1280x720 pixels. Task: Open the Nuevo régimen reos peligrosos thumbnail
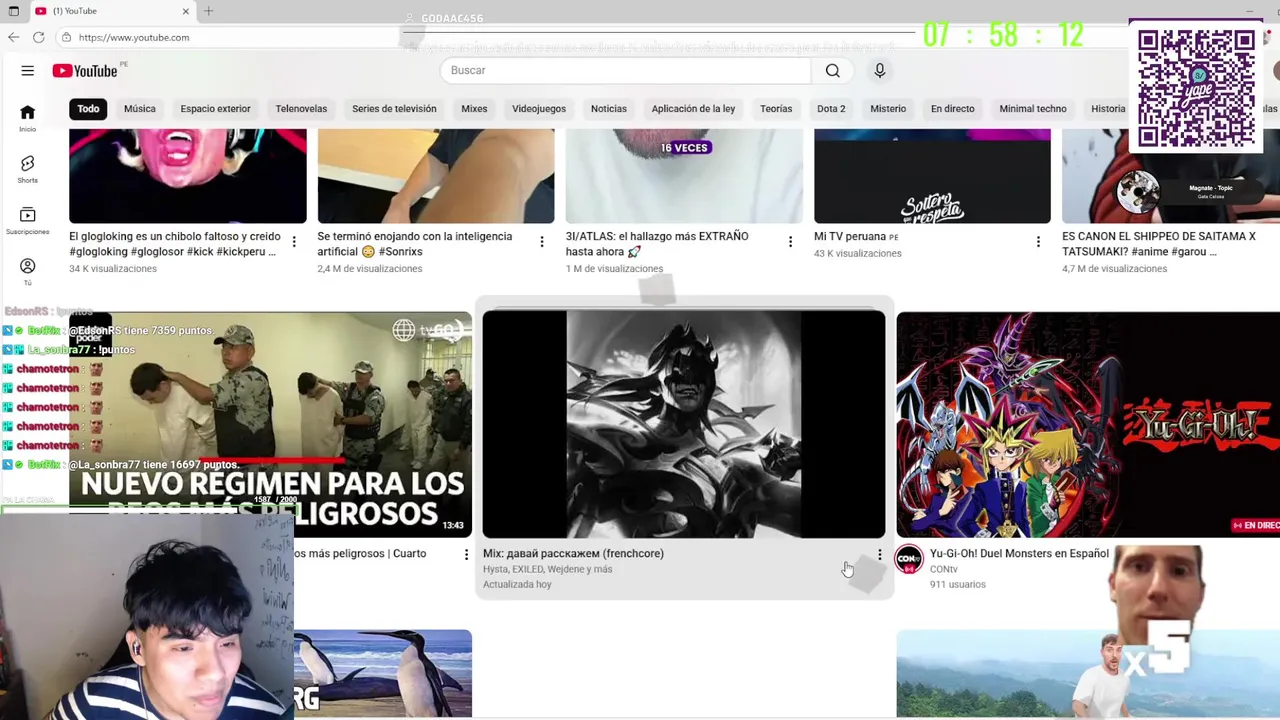[x=270, y=424]
